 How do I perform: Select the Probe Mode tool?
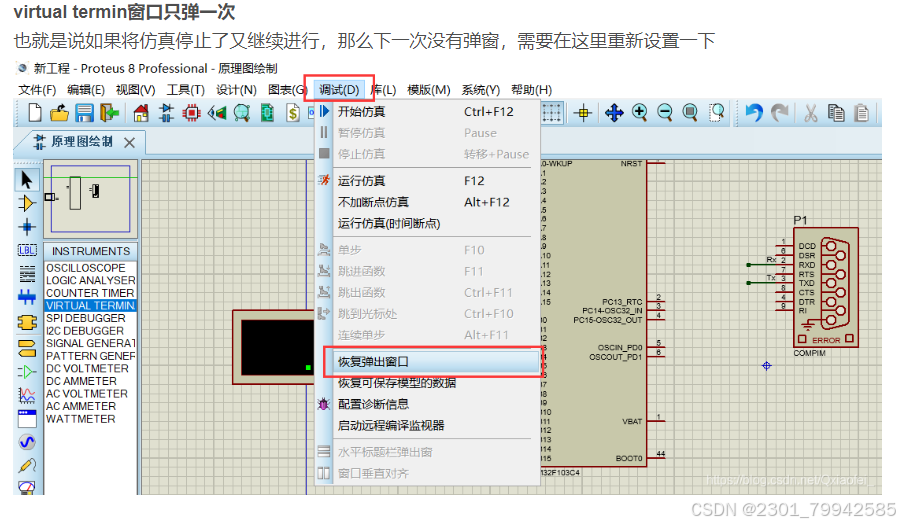point(26,465)
